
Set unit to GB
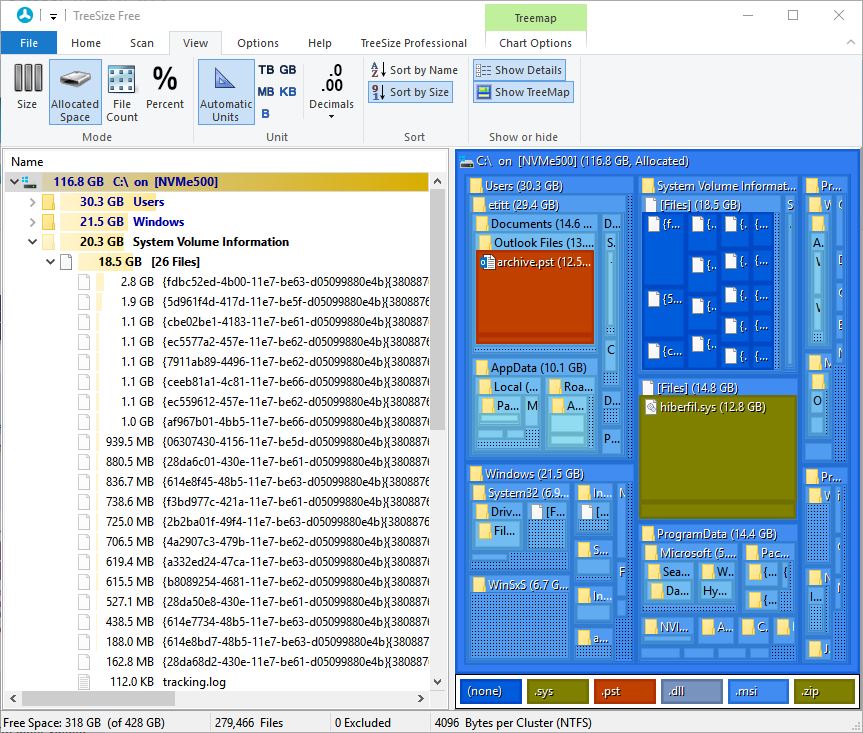[x=287, y=70]
